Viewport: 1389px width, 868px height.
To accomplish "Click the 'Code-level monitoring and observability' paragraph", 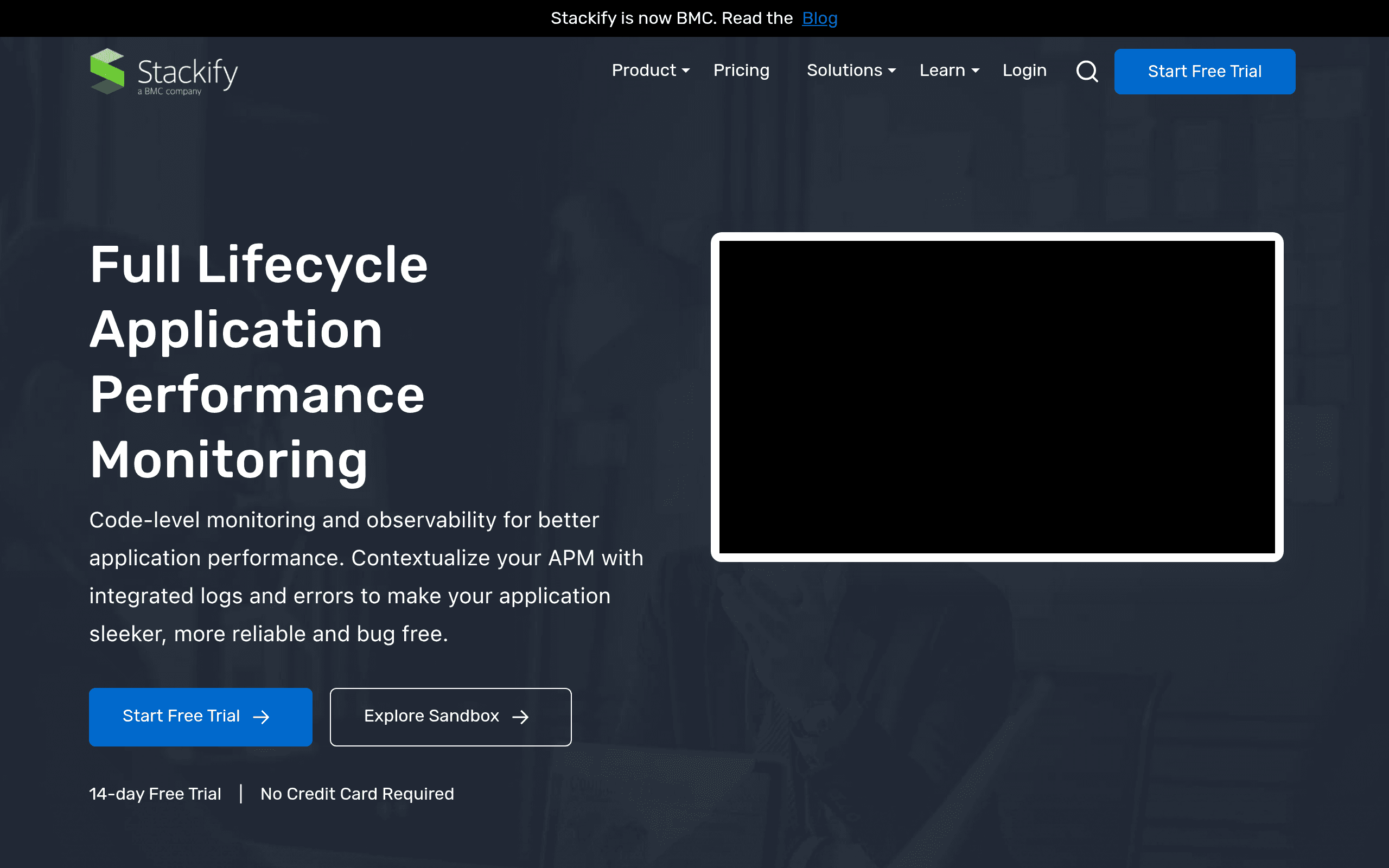I will click(366, 577).
